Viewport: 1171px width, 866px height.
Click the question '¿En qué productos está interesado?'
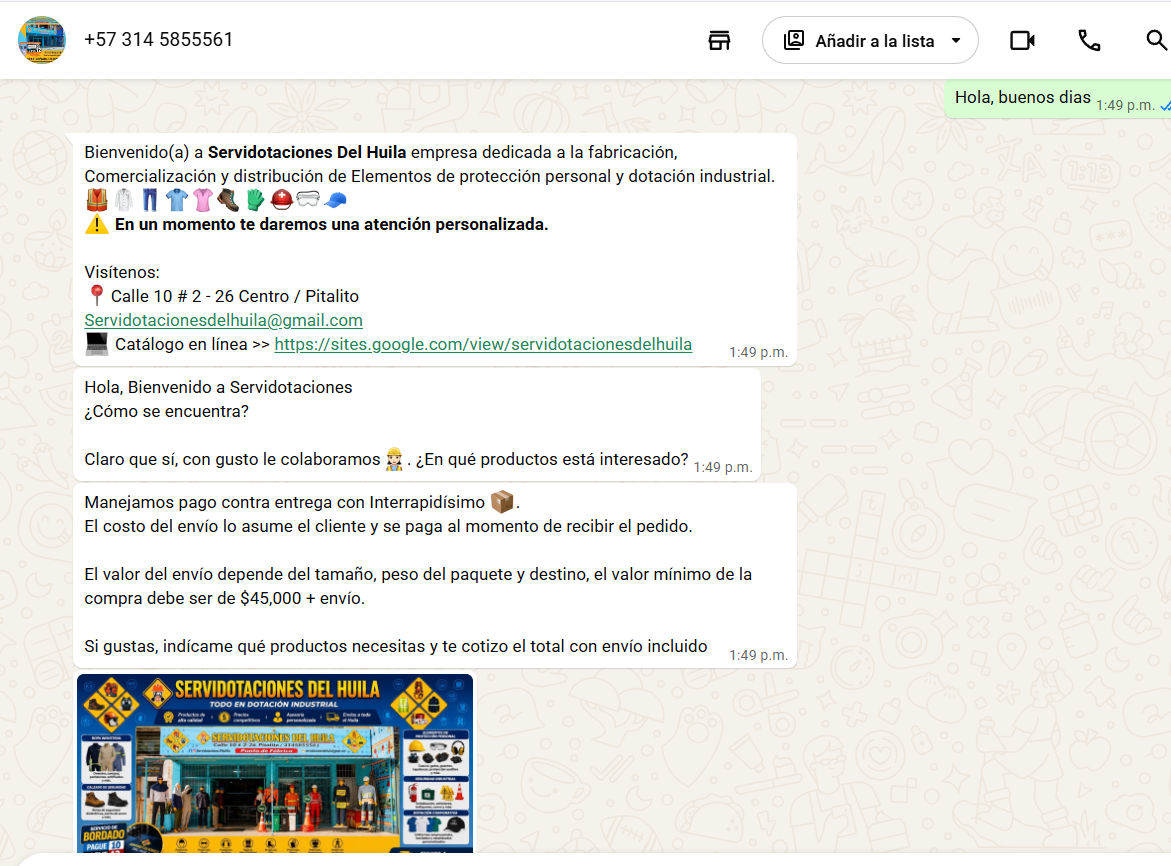(x=552, y=459)
